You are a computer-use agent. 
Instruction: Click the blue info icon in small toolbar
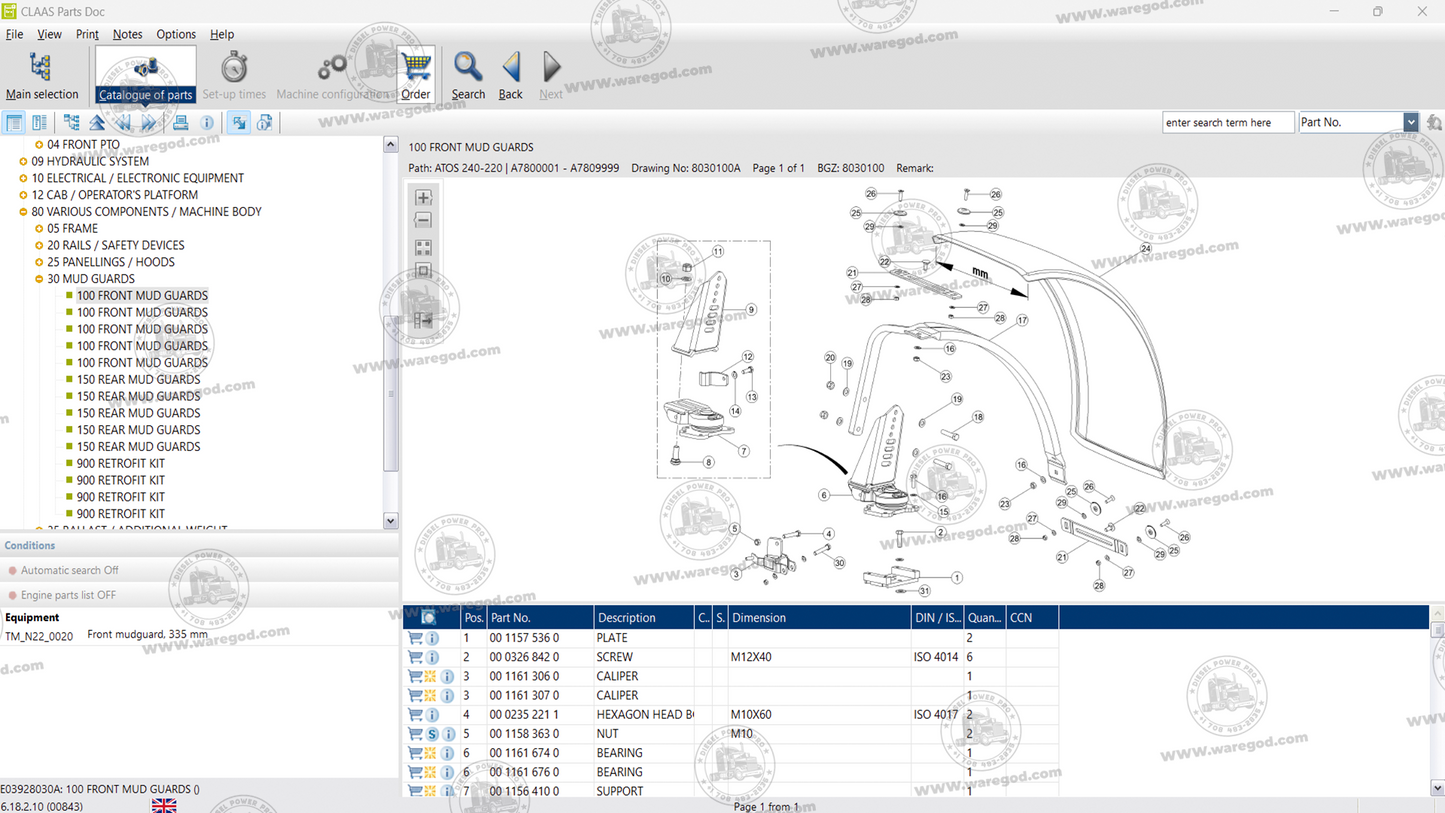(x=206, y=123)
